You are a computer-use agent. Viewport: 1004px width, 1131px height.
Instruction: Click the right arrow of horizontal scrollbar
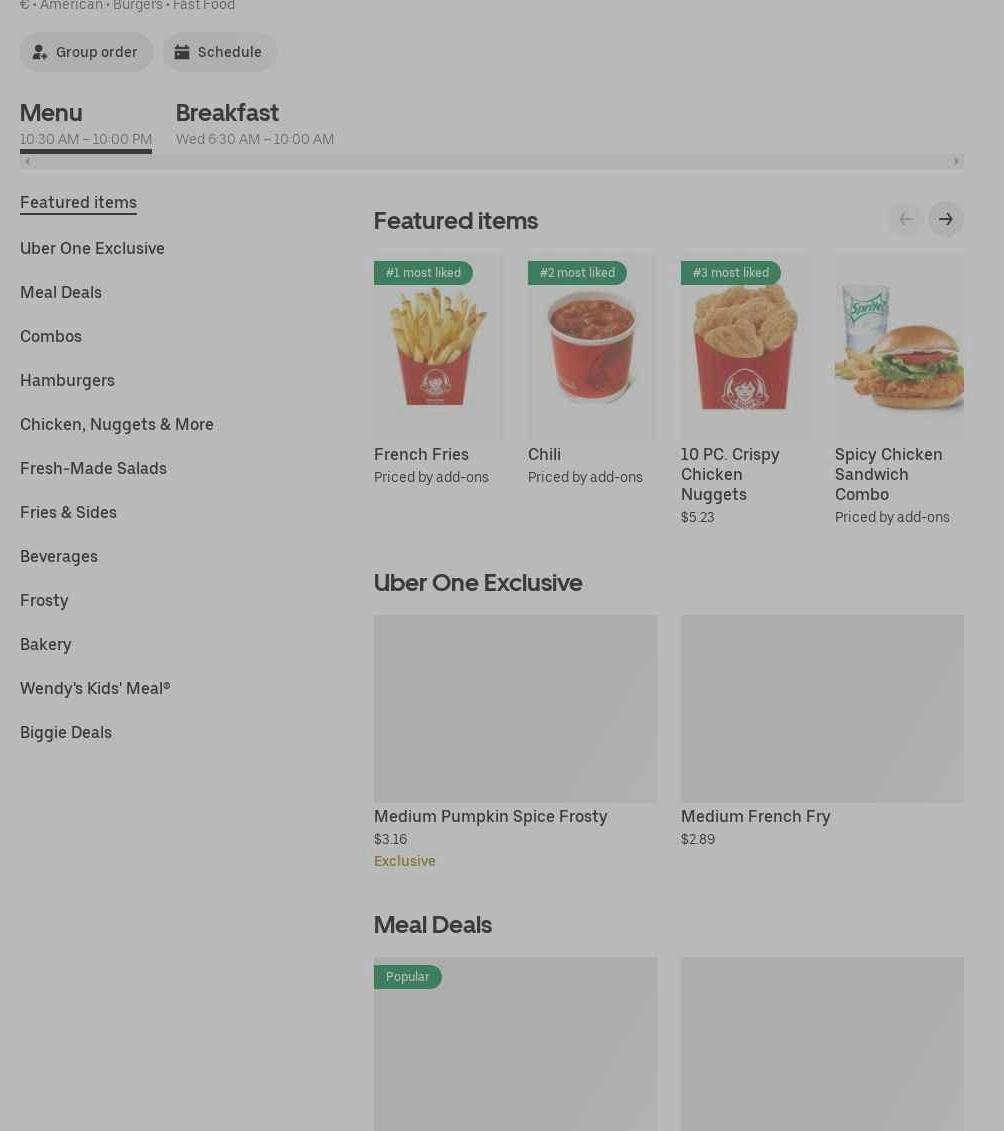[956, 162]
